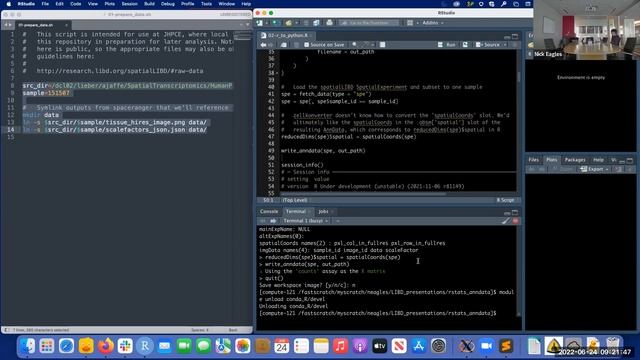Click the re-run previous code icon
The width and height of the screenshot is (640, 360).
tap(465, 44)
